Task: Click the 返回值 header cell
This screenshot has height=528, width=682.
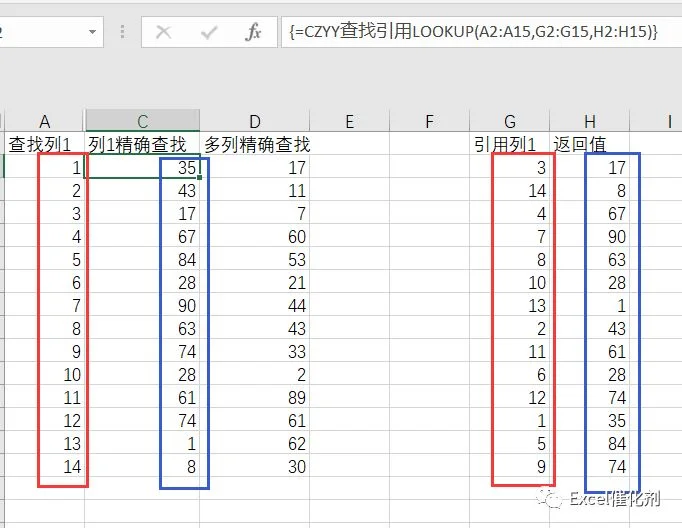Action: point(590,144)
